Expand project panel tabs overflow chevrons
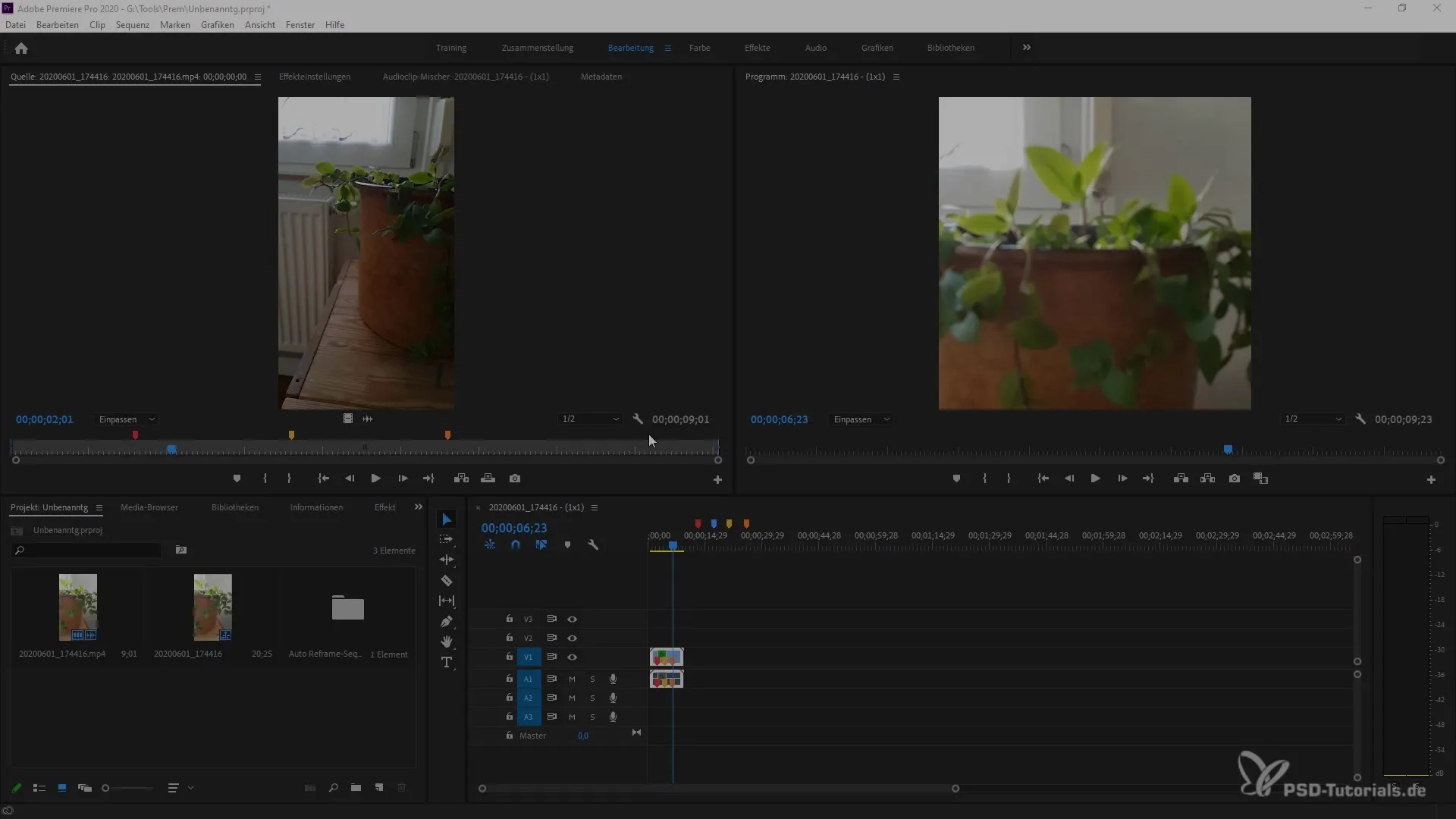 pyautogui.click(x=419, y=507)
